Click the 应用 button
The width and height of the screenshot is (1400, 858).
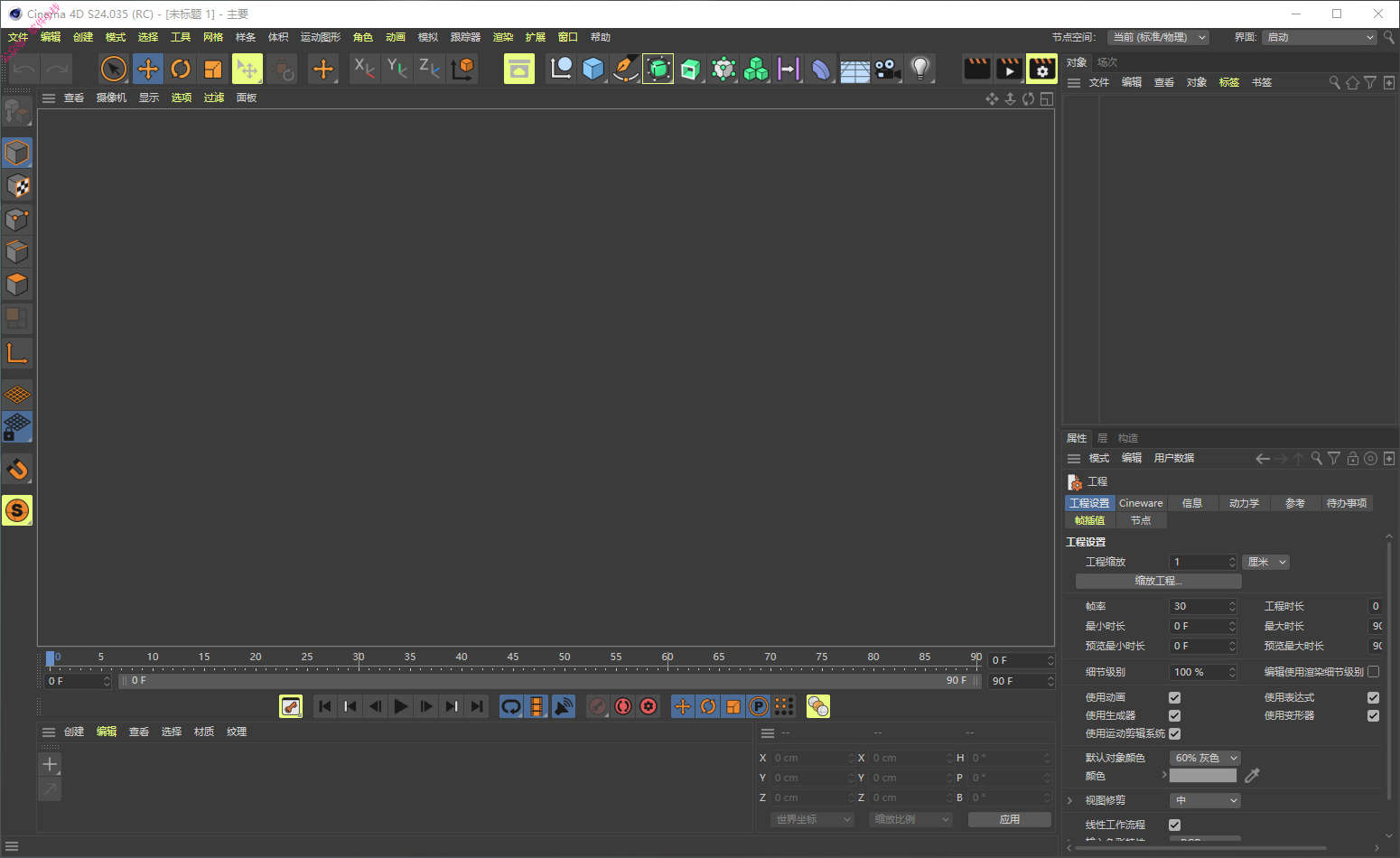(1010, 819)
